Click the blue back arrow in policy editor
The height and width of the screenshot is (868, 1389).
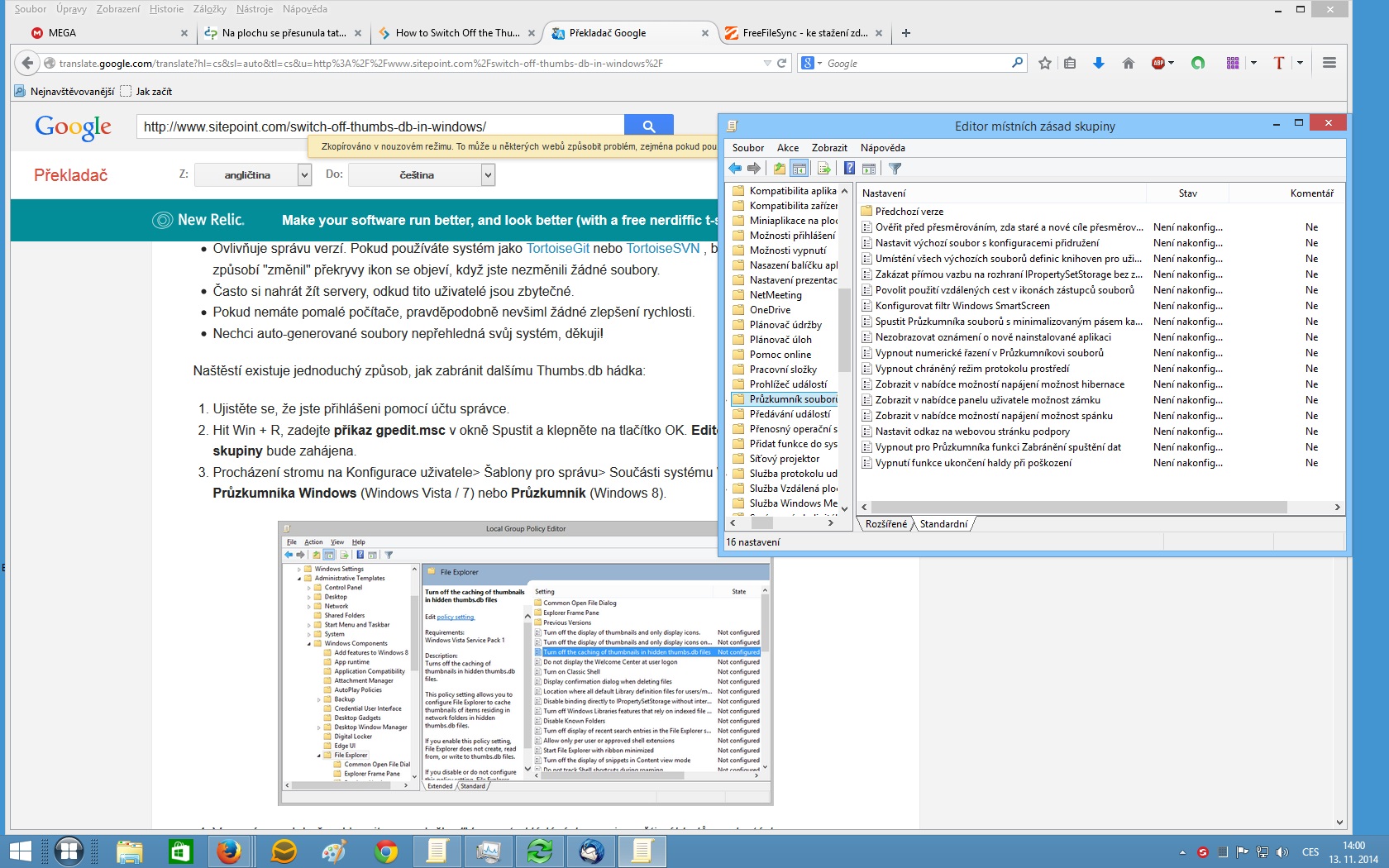pos(735,169)
